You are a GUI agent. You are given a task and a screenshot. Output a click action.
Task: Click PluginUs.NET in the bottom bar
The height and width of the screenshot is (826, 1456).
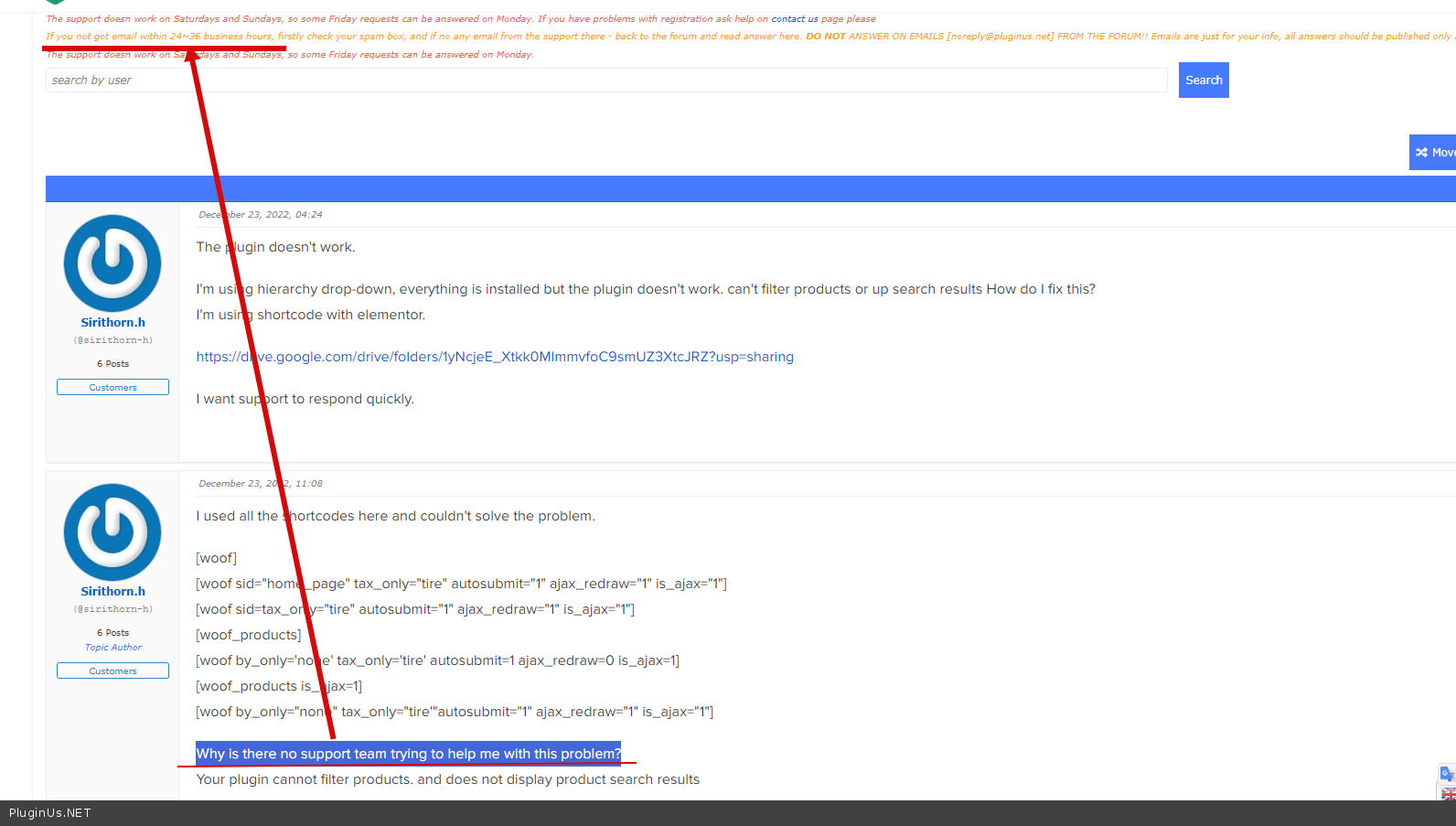[50, 813]
